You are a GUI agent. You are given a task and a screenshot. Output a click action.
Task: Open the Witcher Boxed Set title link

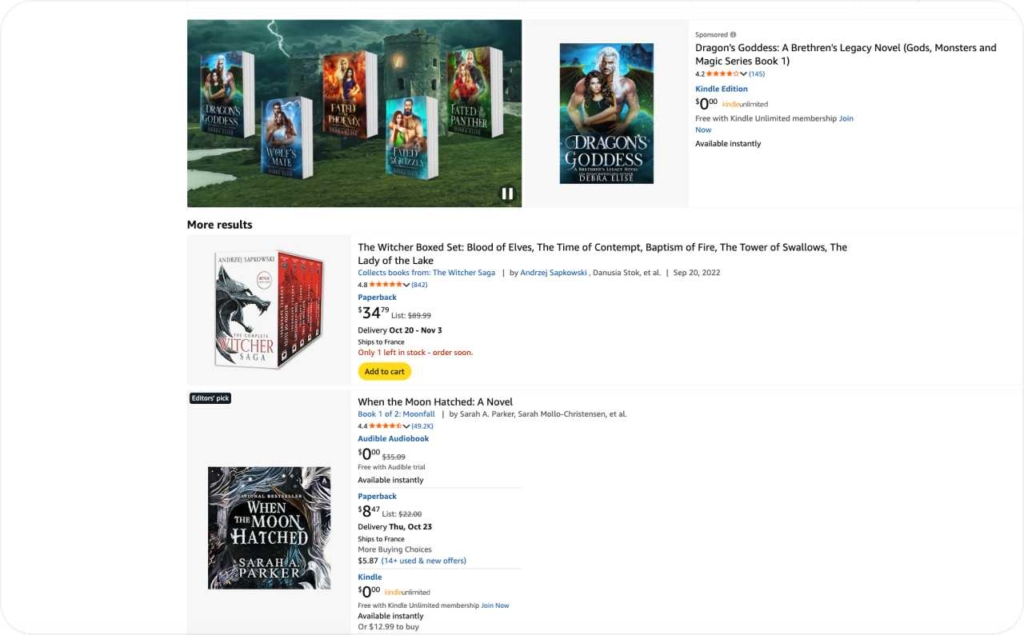(602, 248)
